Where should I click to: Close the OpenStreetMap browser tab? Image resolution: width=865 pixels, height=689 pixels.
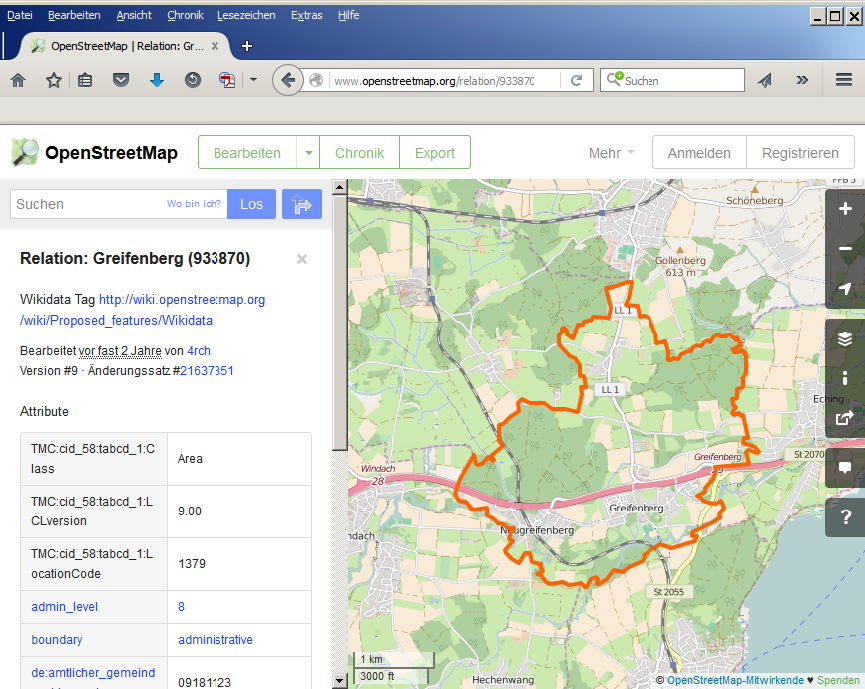coord(215,46)
